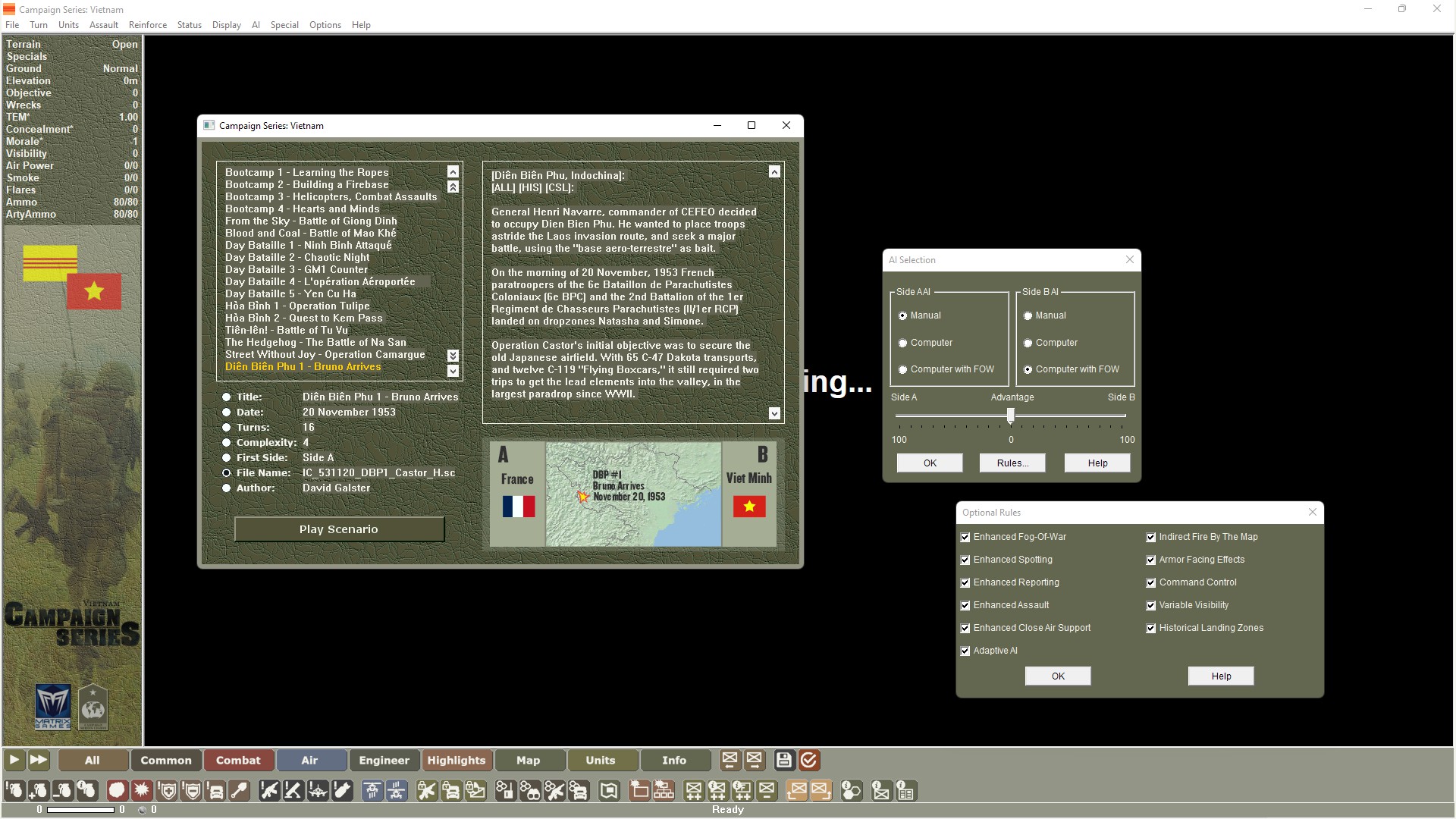Image resolution: width=1456 pixels, height=819 pixels.
Task: Click the Highlights toolbar icon
Action: pos(454,760)
